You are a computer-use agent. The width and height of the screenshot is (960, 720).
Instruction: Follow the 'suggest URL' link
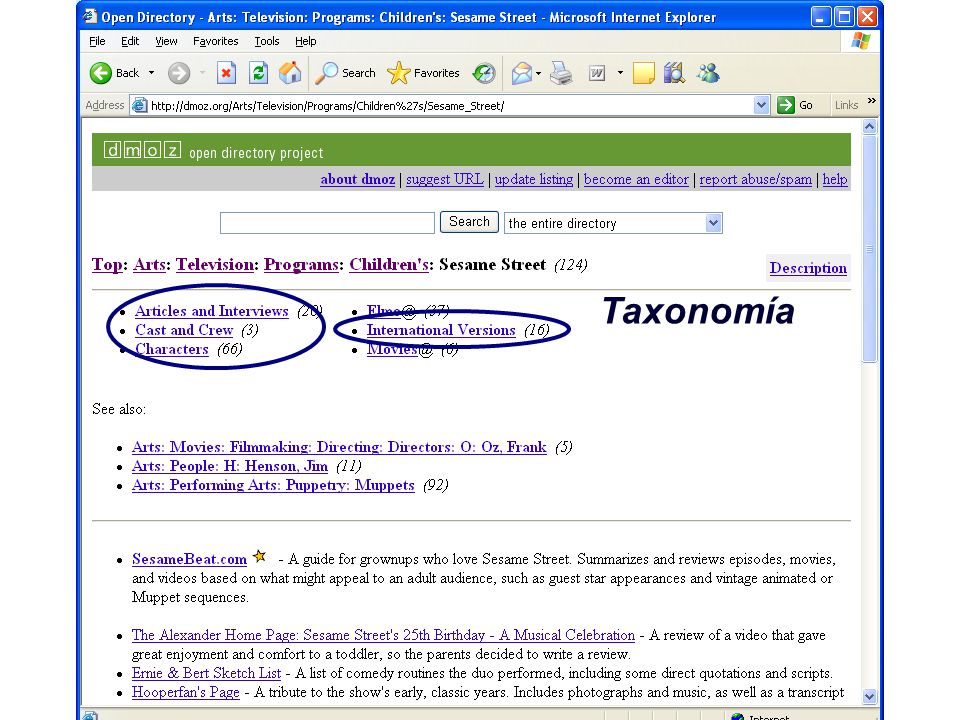click(x=445, y=179)
